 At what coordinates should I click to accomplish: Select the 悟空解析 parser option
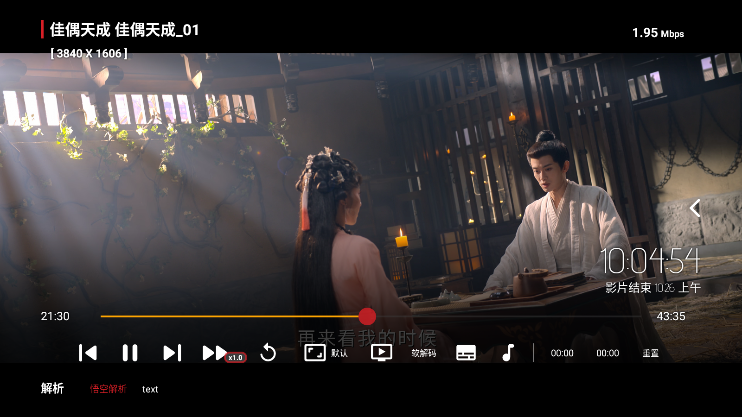(108, 389)
